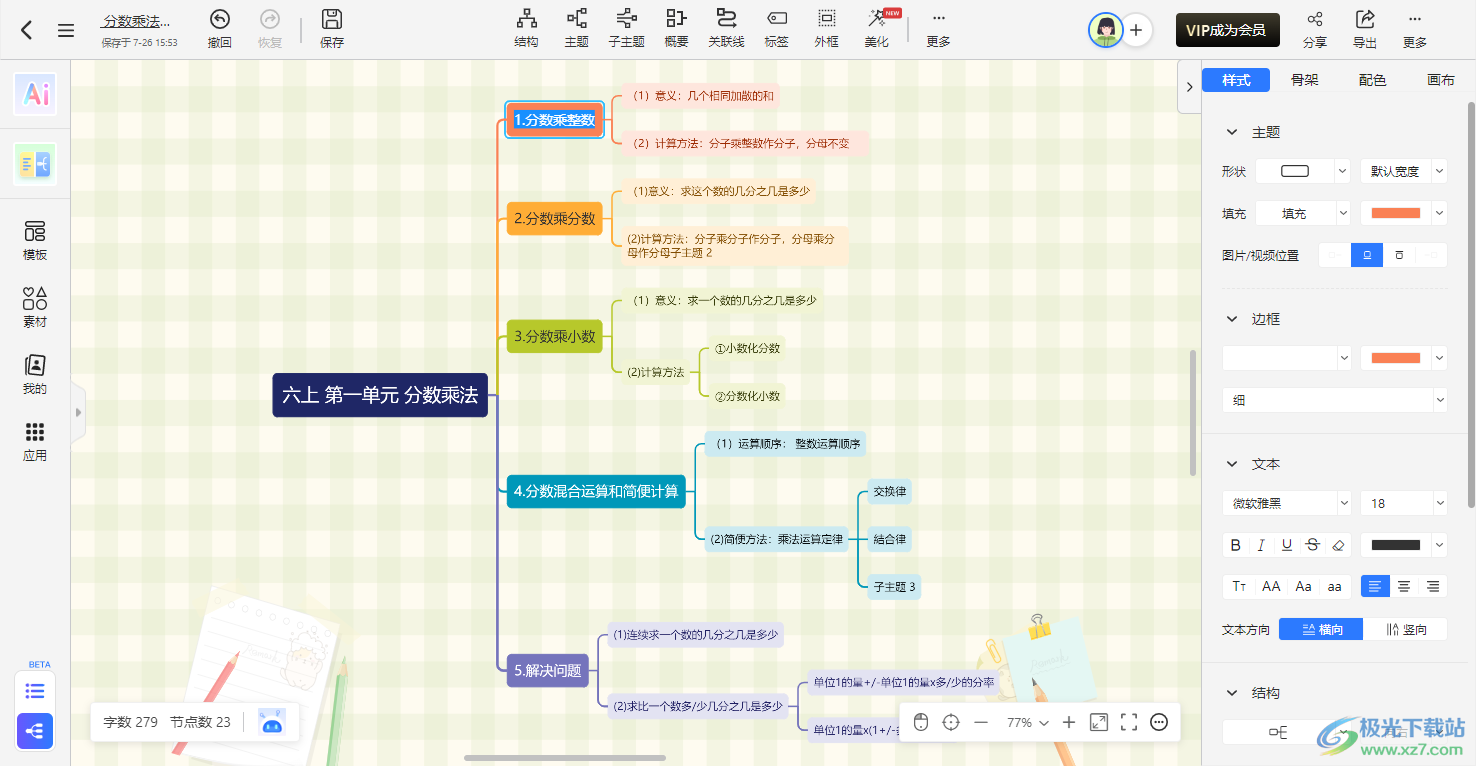Select the 骨架 tab
Screen dimensions: 1476x766
tap(1304, 80)
